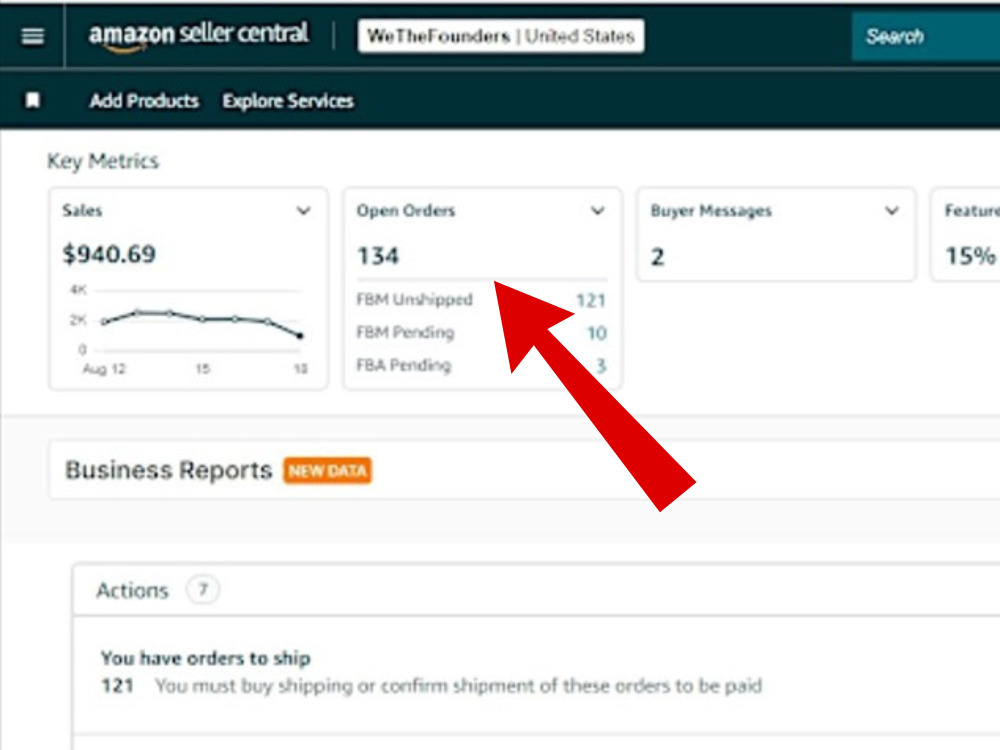Open the FBM Unshipped 121 count link
The image size is (1000, 750).
[591, 300]
